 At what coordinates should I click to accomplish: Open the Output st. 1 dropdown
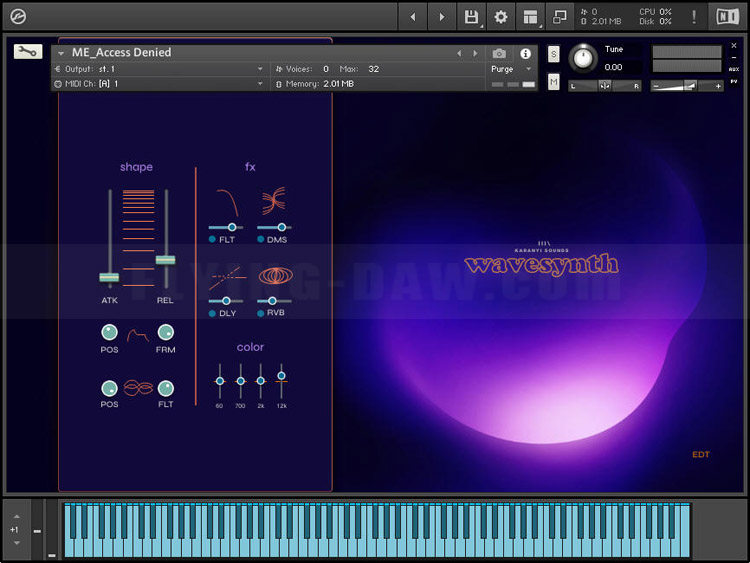(260, 69)
